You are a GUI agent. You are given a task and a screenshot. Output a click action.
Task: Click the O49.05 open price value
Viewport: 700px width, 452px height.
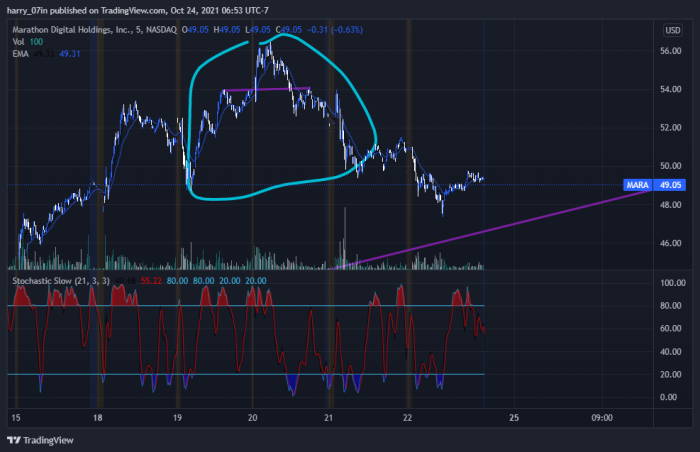(195, 30)
